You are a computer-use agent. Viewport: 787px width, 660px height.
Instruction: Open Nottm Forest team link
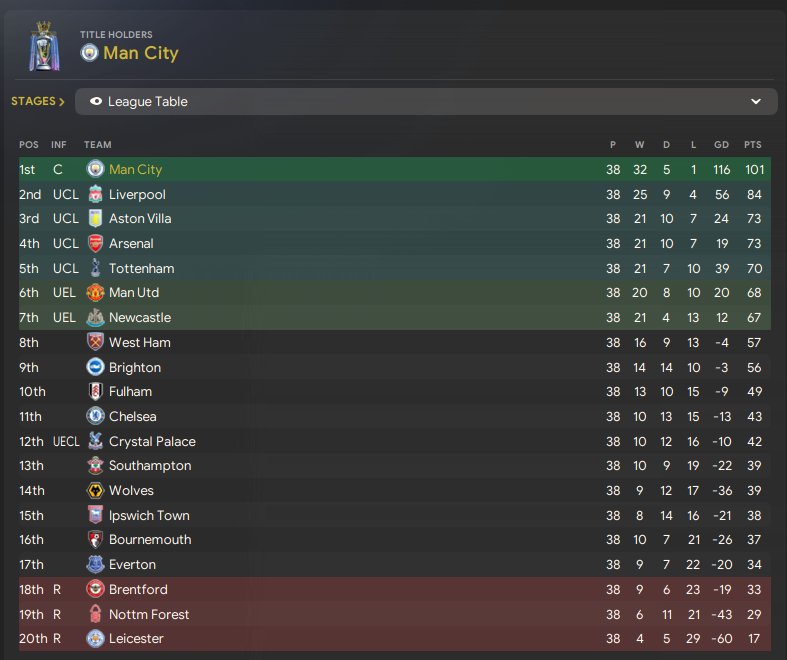tap(149, 614)
